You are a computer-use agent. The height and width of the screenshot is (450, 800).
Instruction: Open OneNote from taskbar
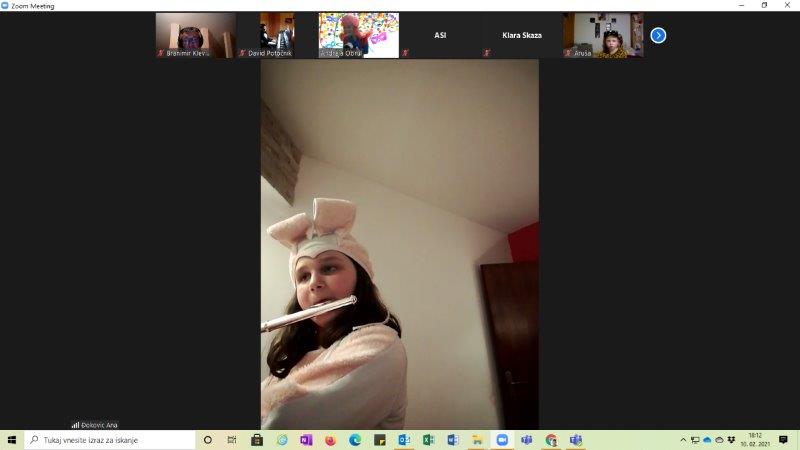[306, 440]
